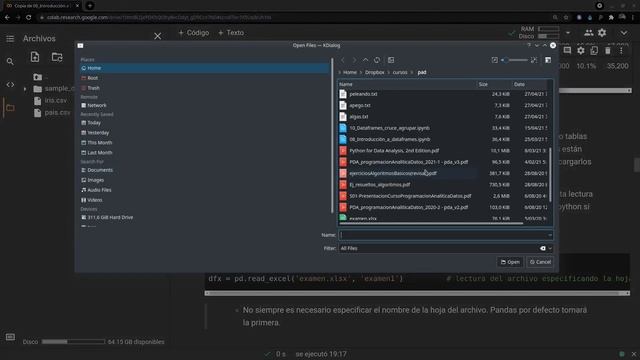Open the Filter All Files dropdown

[x=550, y=248]
